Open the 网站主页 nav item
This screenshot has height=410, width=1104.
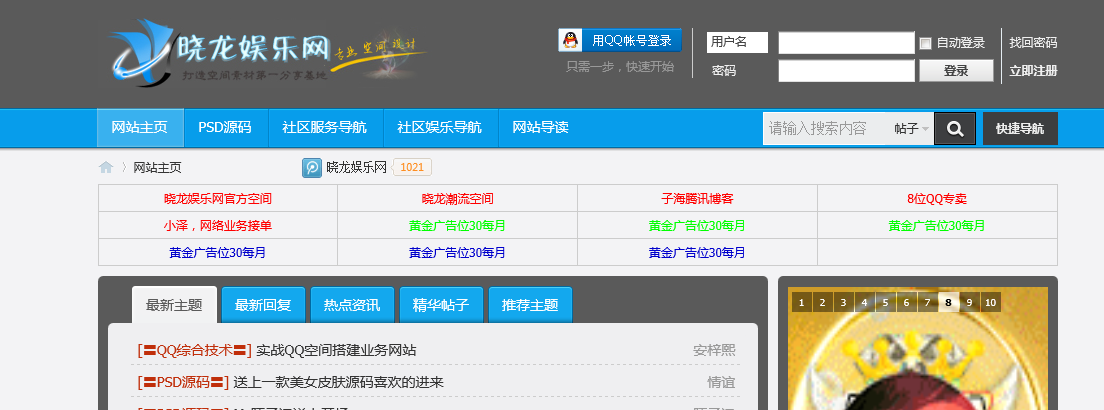[140, 128]
